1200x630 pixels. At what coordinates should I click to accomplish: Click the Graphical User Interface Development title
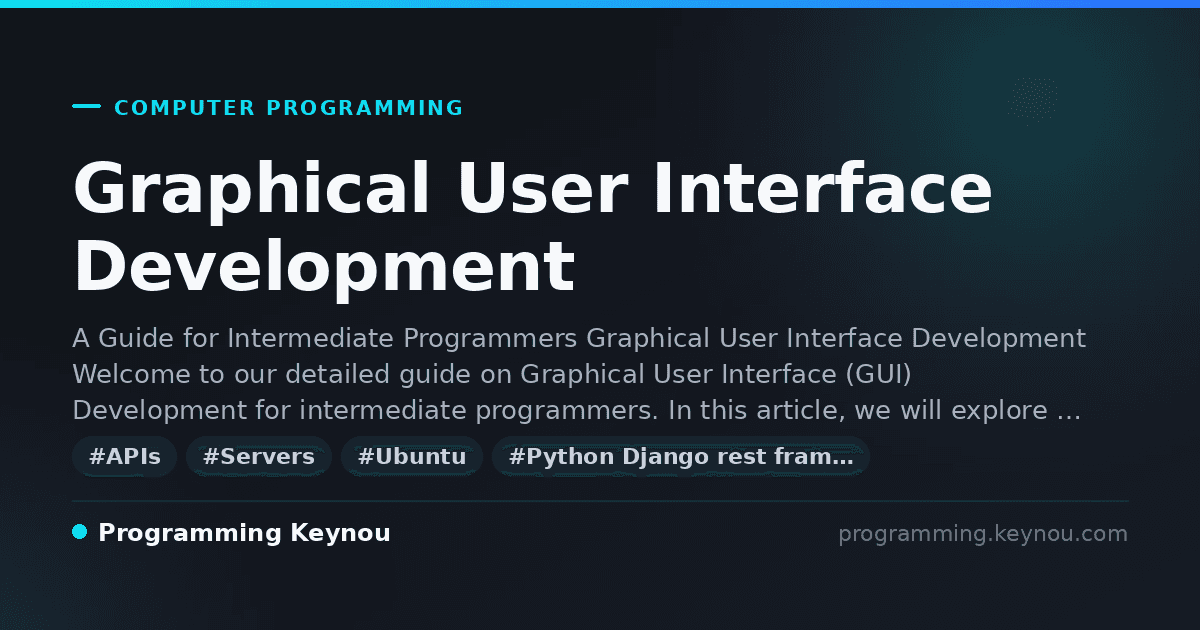(533, 228)
